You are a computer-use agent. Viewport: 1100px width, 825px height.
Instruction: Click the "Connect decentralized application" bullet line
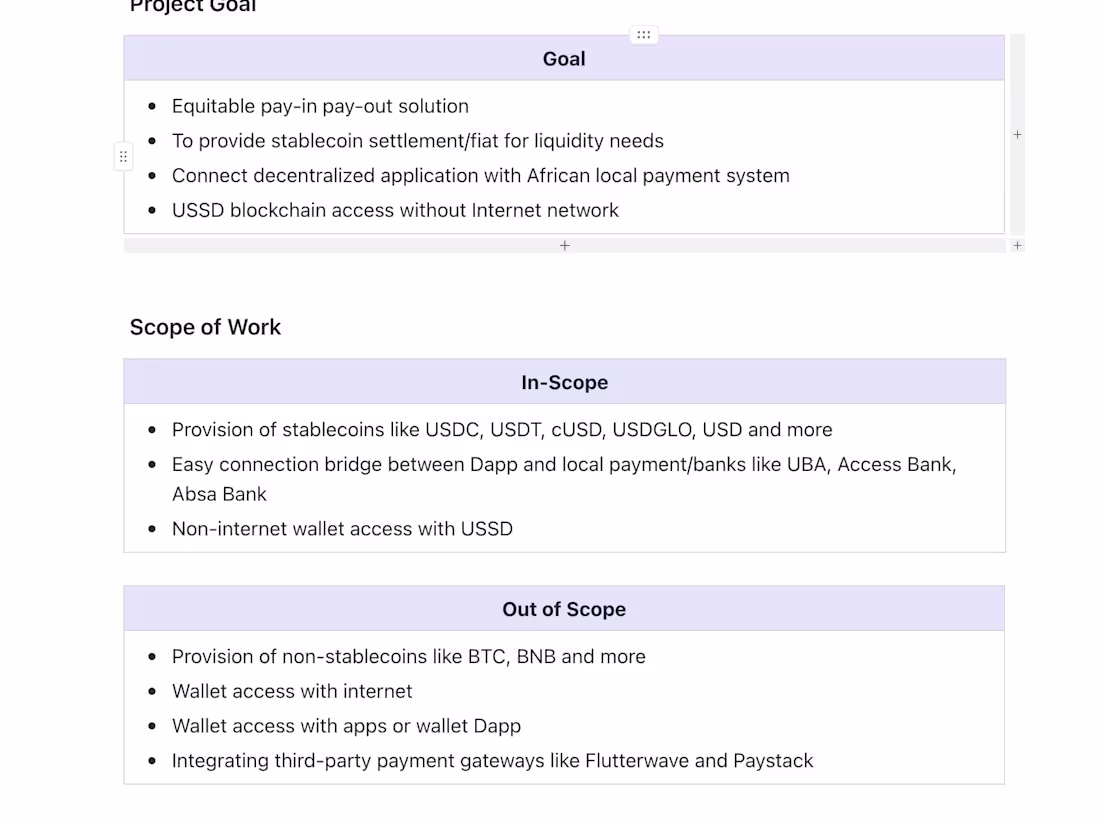(x=480, y=176)
